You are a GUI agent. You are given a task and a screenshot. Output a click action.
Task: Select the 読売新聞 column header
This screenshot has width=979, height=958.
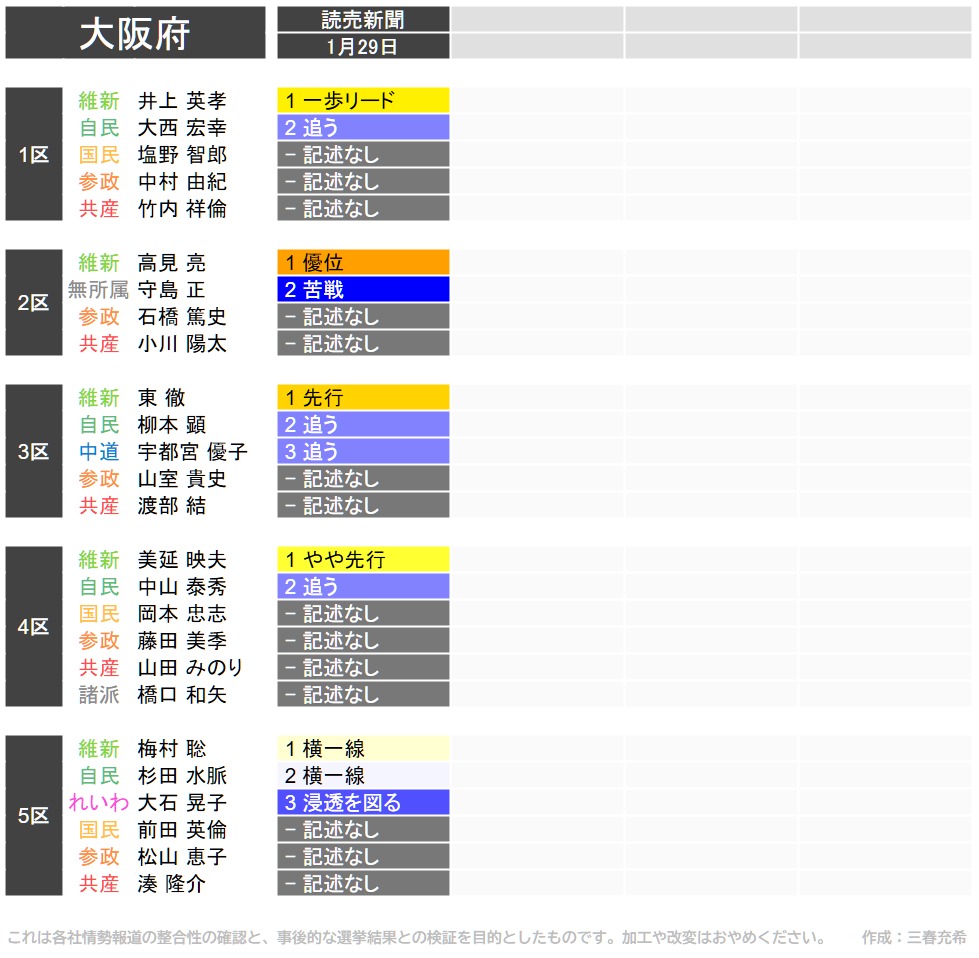[363, 19]
